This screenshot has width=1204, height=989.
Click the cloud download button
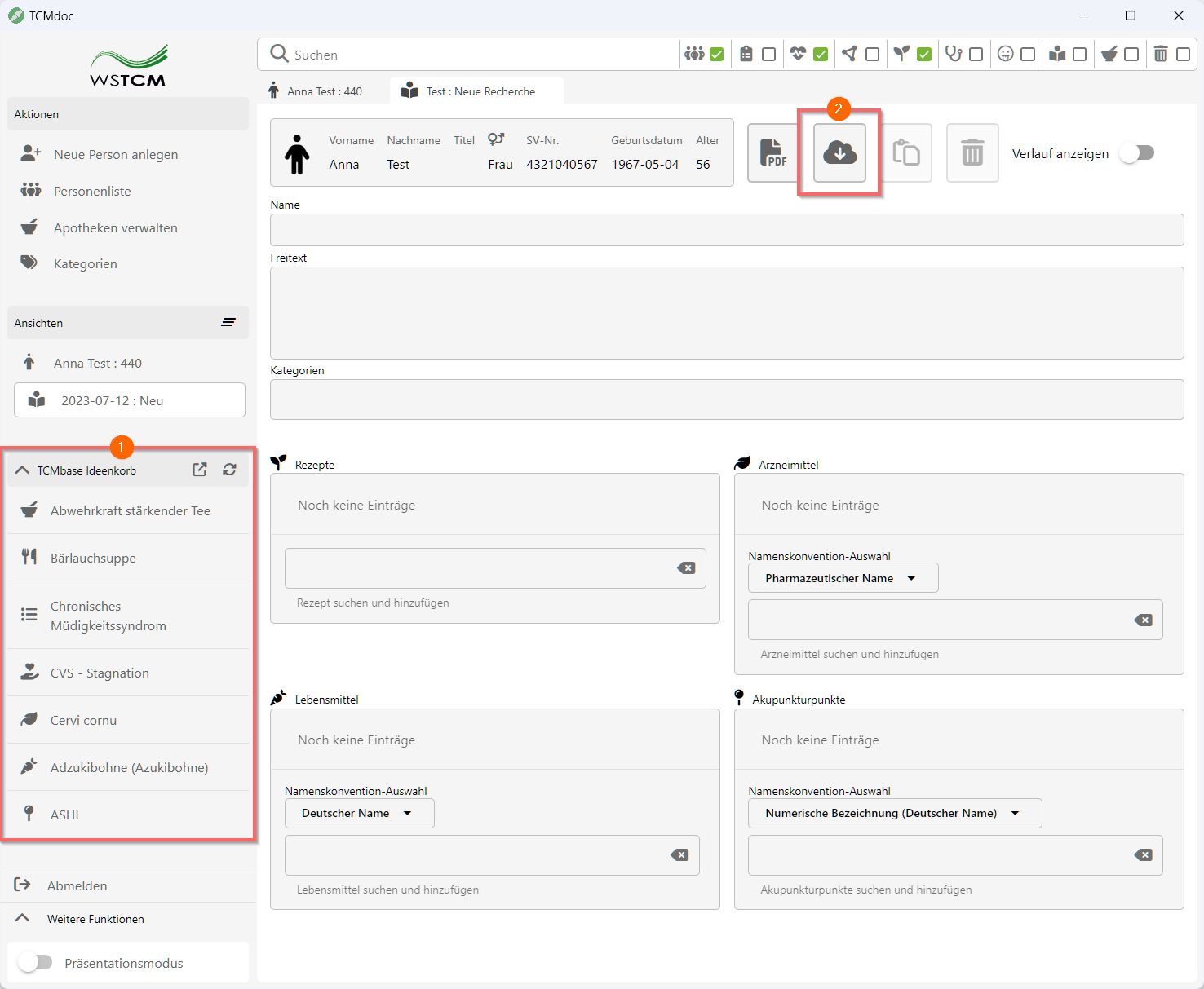(x=839, y=153)
